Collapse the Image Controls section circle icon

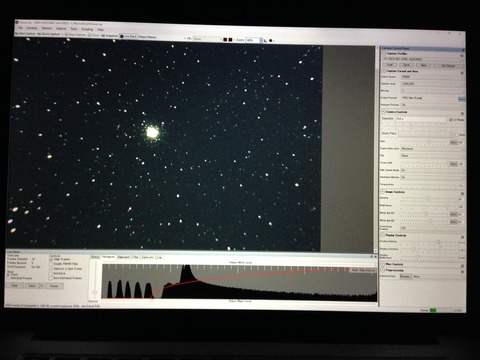(x=383, y=192)
